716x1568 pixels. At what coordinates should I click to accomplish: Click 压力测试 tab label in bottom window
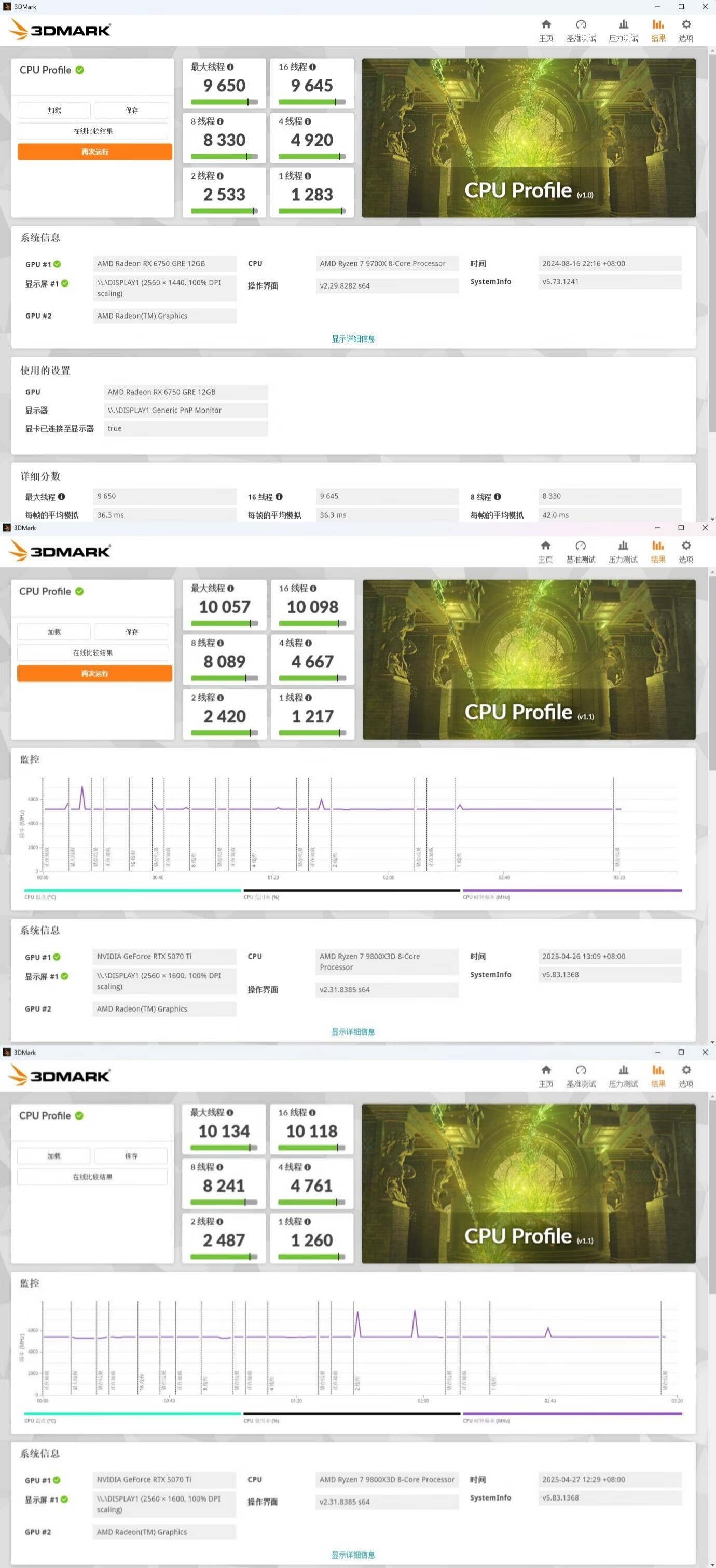click(x=623, y=1083)
